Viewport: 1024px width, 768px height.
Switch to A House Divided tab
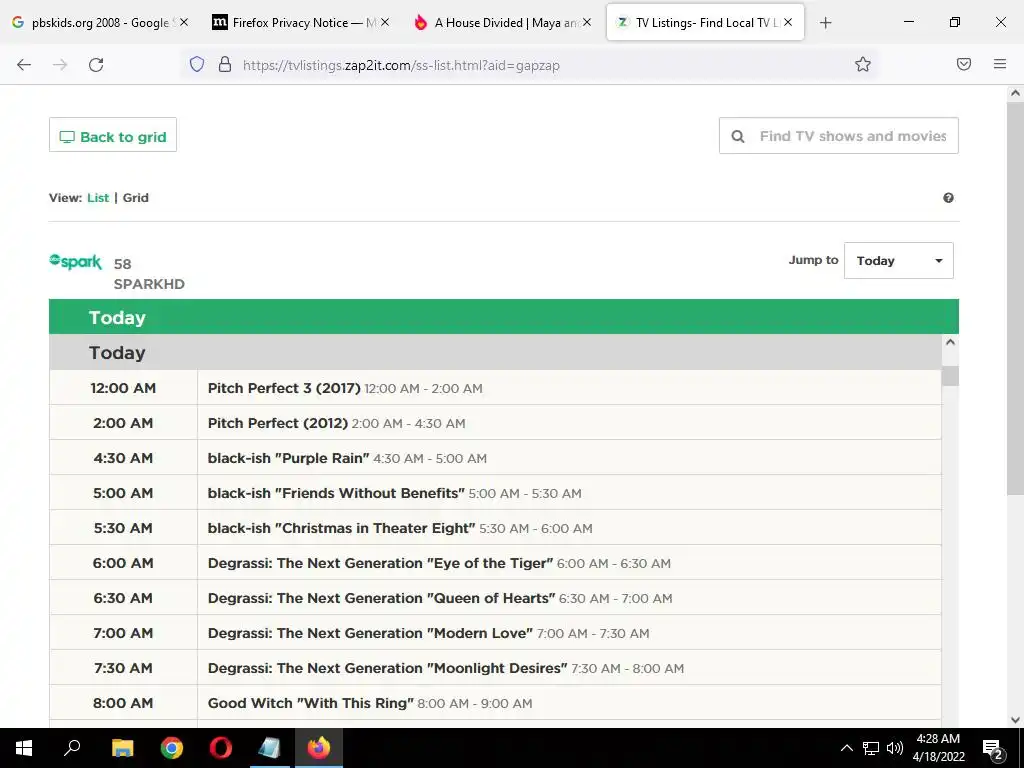coord(501,22)
